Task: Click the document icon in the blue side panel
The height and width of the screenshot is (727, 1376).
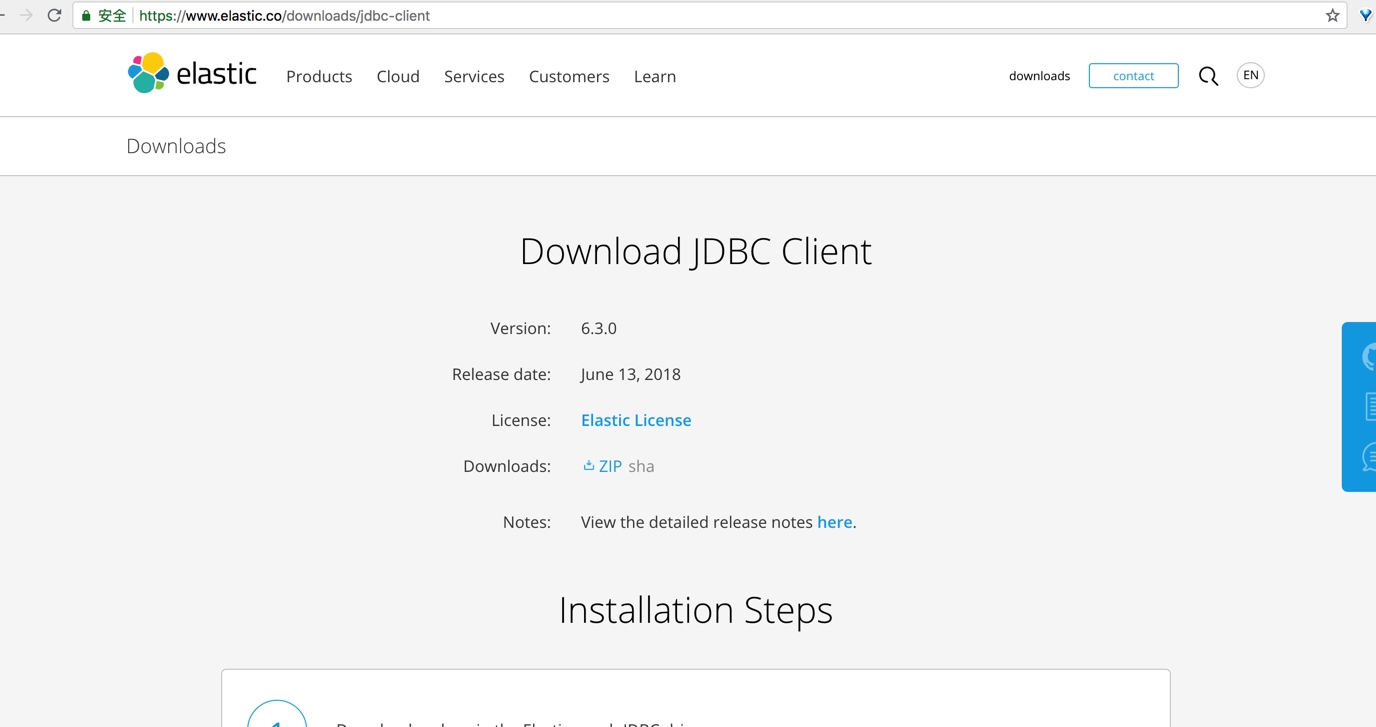Action: click(x=1368, y=406)
